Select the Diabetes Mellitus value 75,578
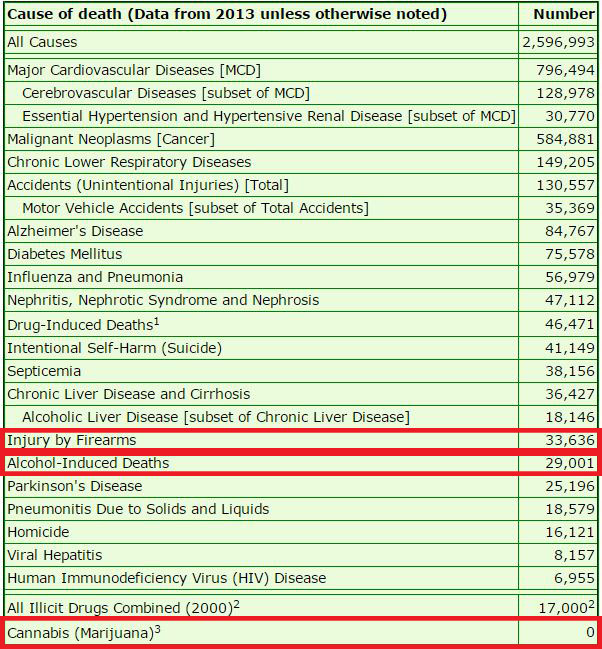The width and height of the screenshot is (602, 649). (x=569, y=254)
